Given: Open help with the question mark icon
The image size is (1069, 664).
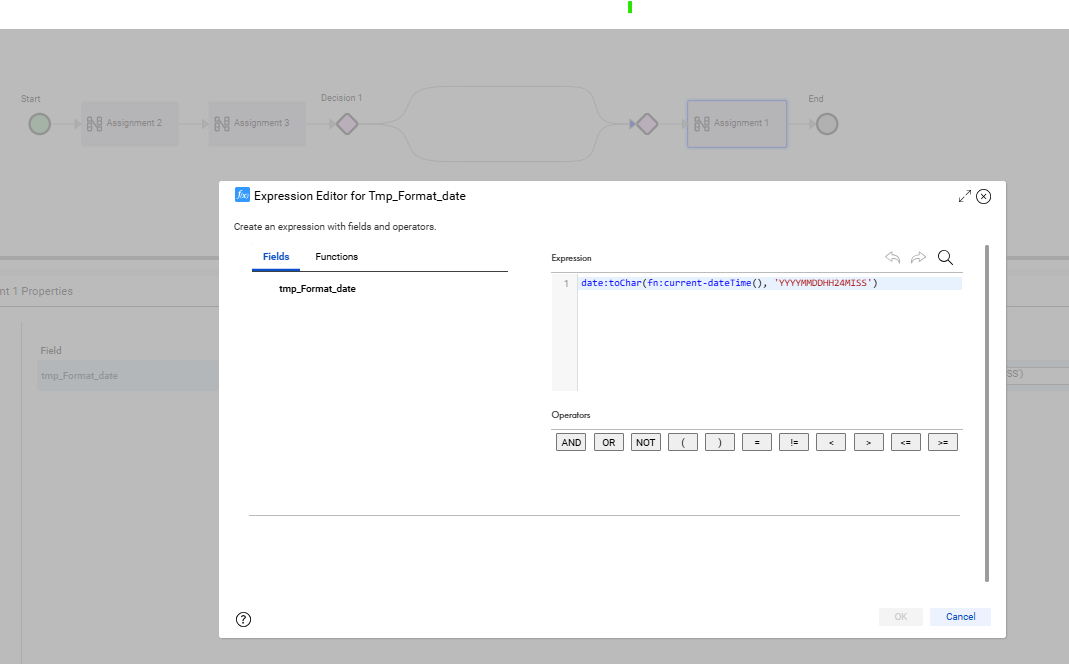Looking at the screenshot, I should click(x=243, y=619).
